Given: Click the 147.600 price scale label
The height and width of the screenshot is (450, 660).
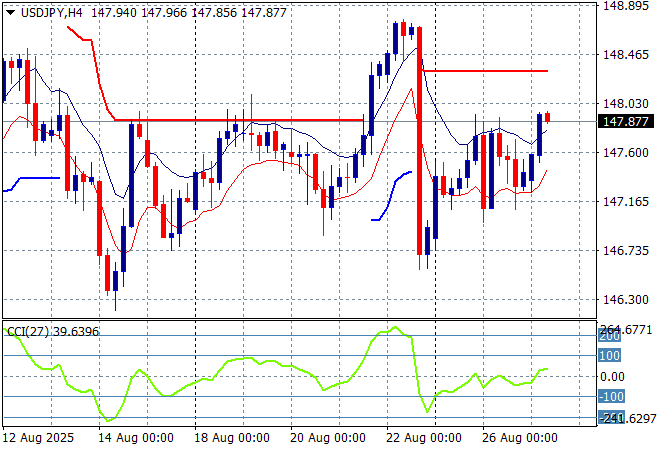Looking at the screenshot, I should [625, 152].
